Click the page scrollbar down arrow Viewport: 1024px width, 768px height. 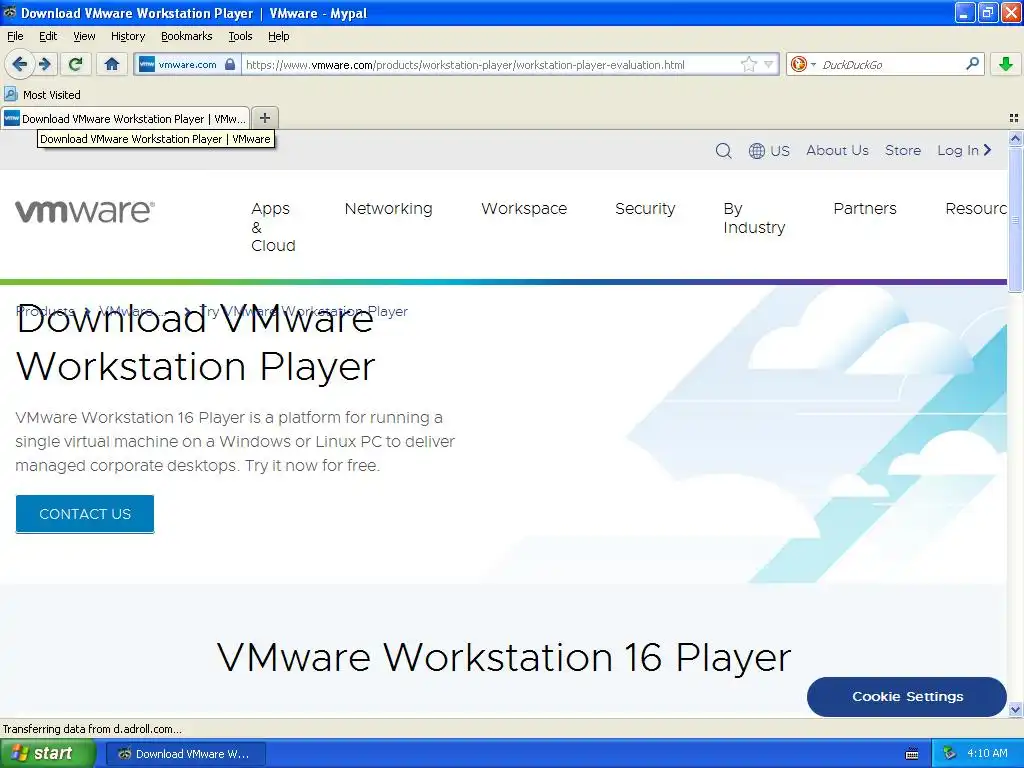pos(1015,709)
